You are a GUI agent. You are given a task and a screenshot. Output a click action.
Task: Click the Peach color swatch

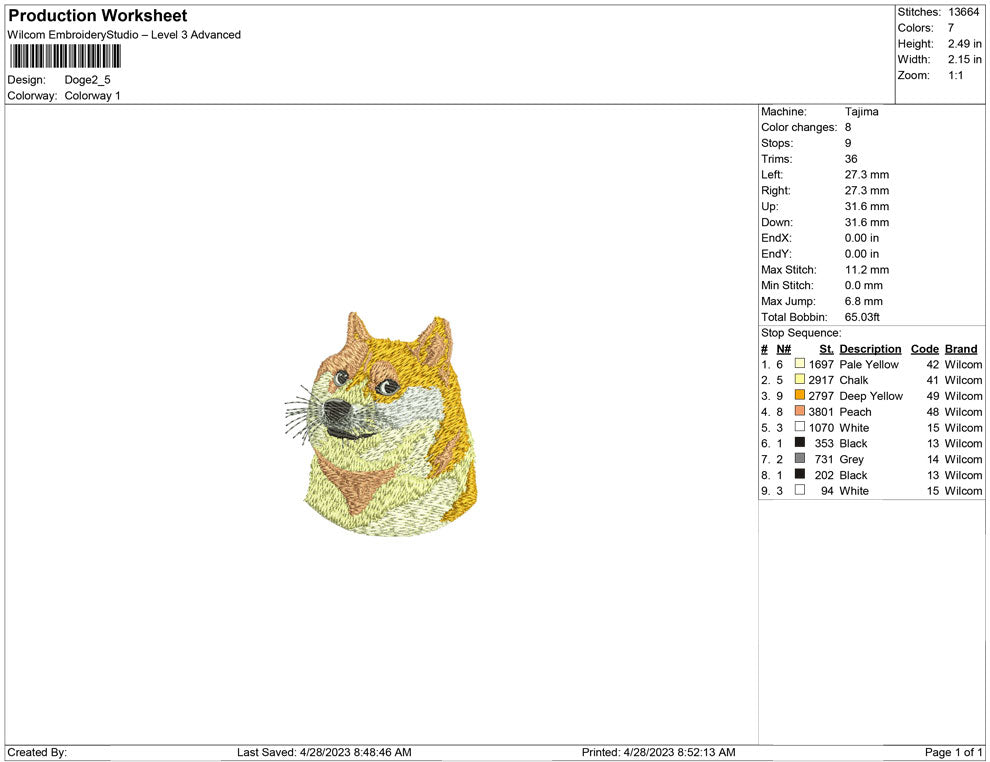[799, 411]
